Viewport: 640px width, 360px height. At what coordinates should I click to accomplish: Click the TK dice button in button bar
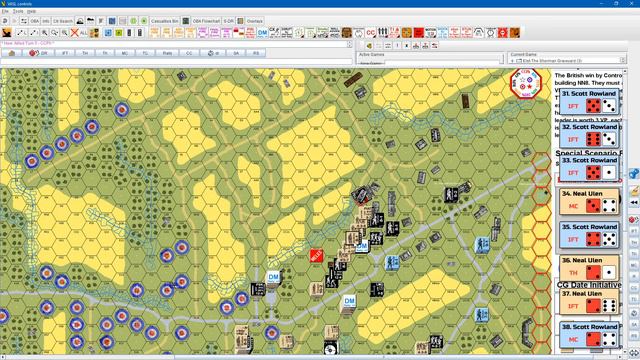tap(105, 53)
